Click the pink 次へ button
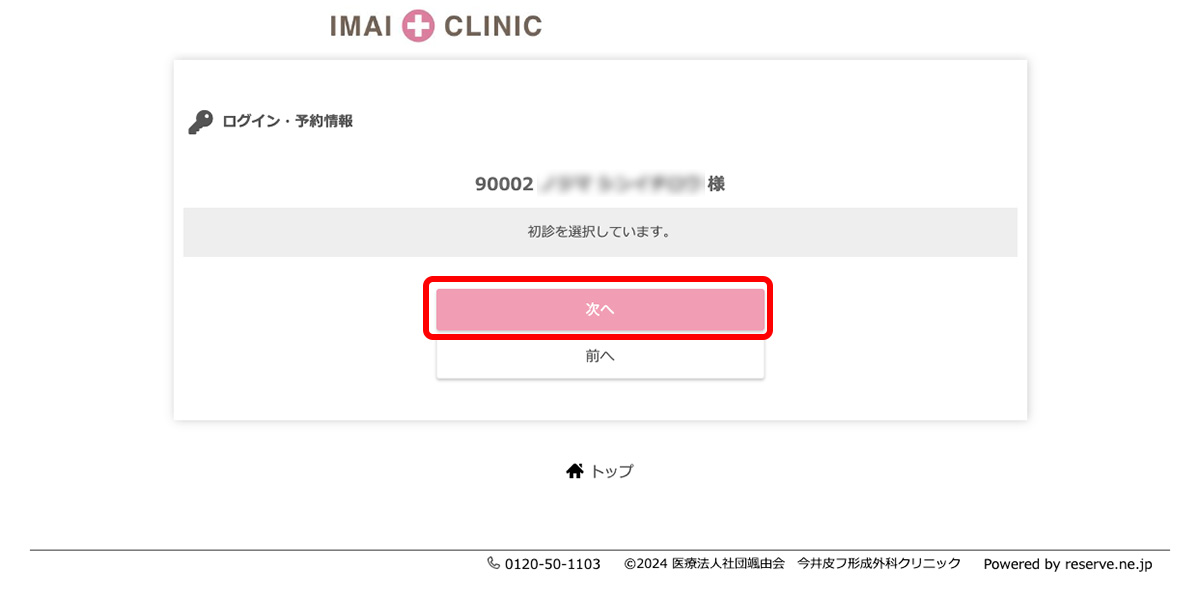The width and height of the screenshot is (1200, 597). point(600,310)
